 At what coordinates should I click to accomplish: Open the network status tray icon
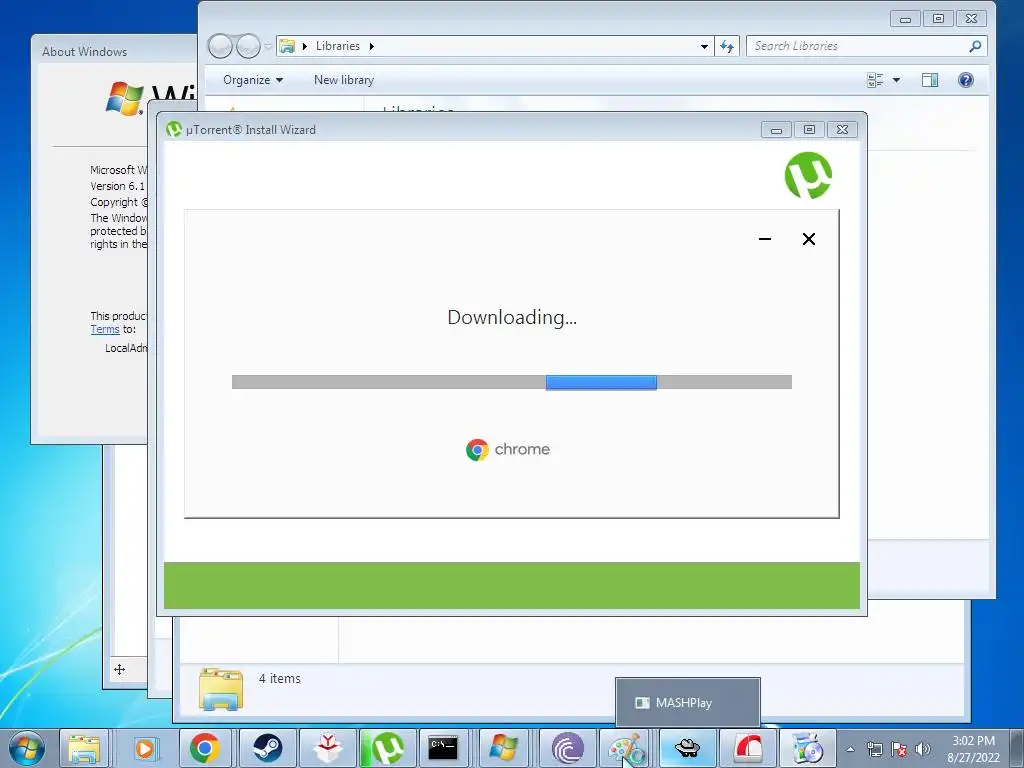pos(874,749)
